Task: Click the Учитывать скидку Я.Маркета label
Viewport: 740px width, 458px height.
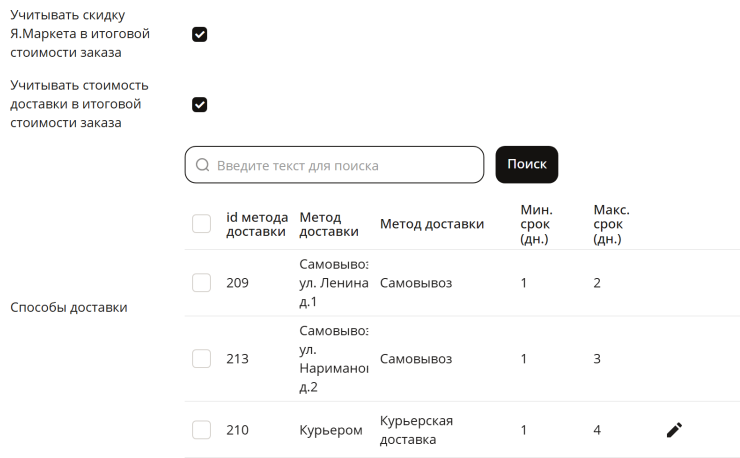Action: click(x=80, y=34)
